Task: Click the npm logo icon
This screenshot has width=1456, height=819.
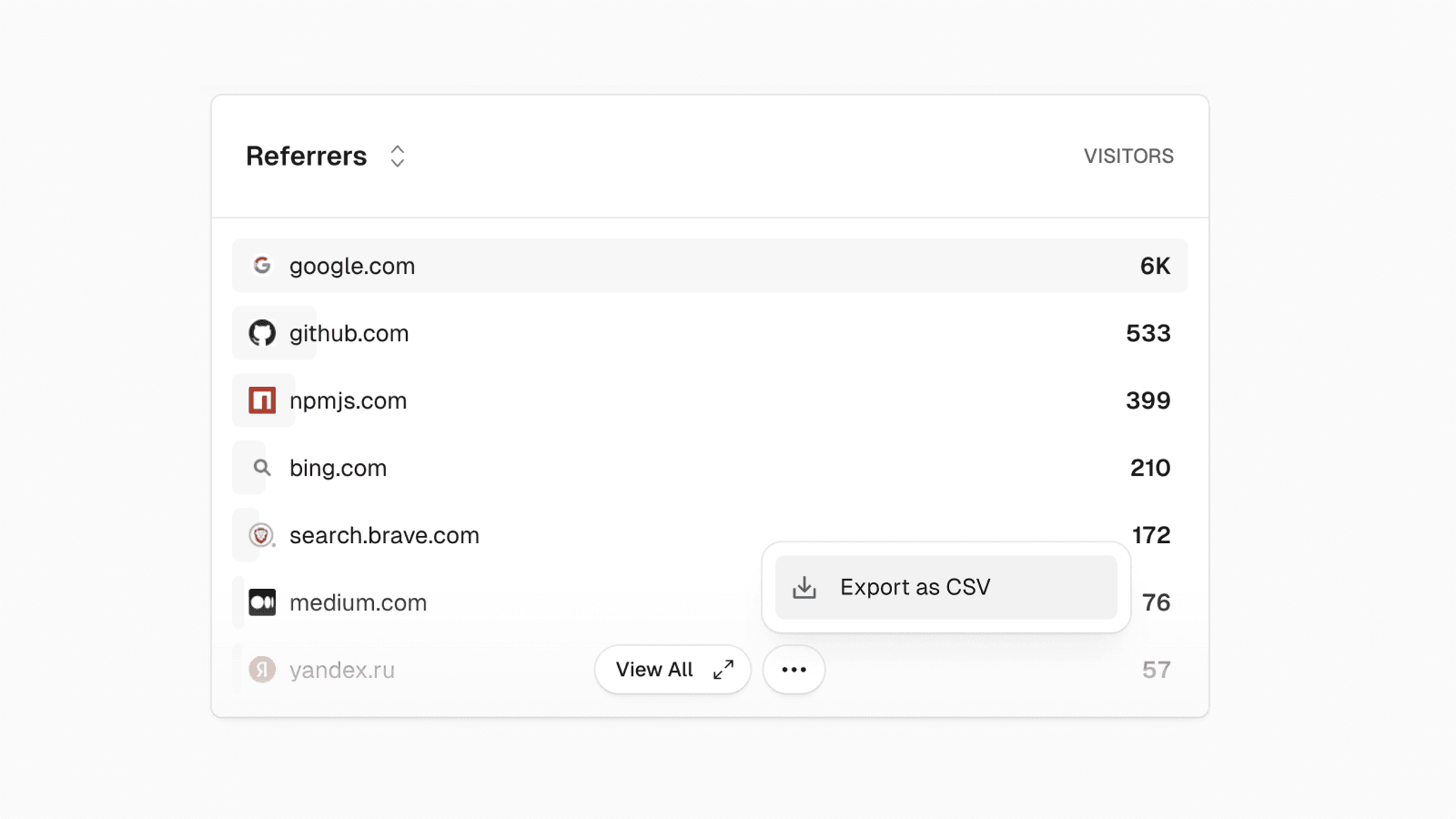Action: tap(262, 400)
